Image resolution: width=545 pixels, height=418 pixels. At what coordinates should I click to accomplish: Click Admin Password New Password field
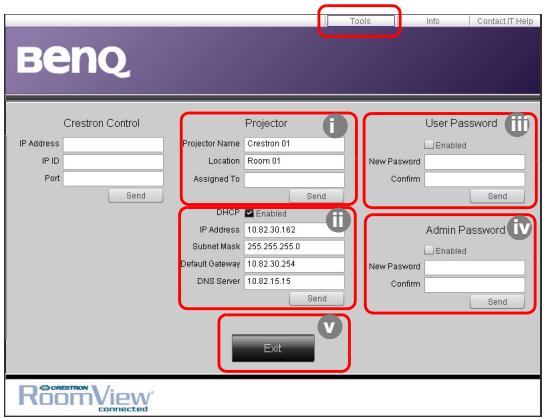pos(474,268)
